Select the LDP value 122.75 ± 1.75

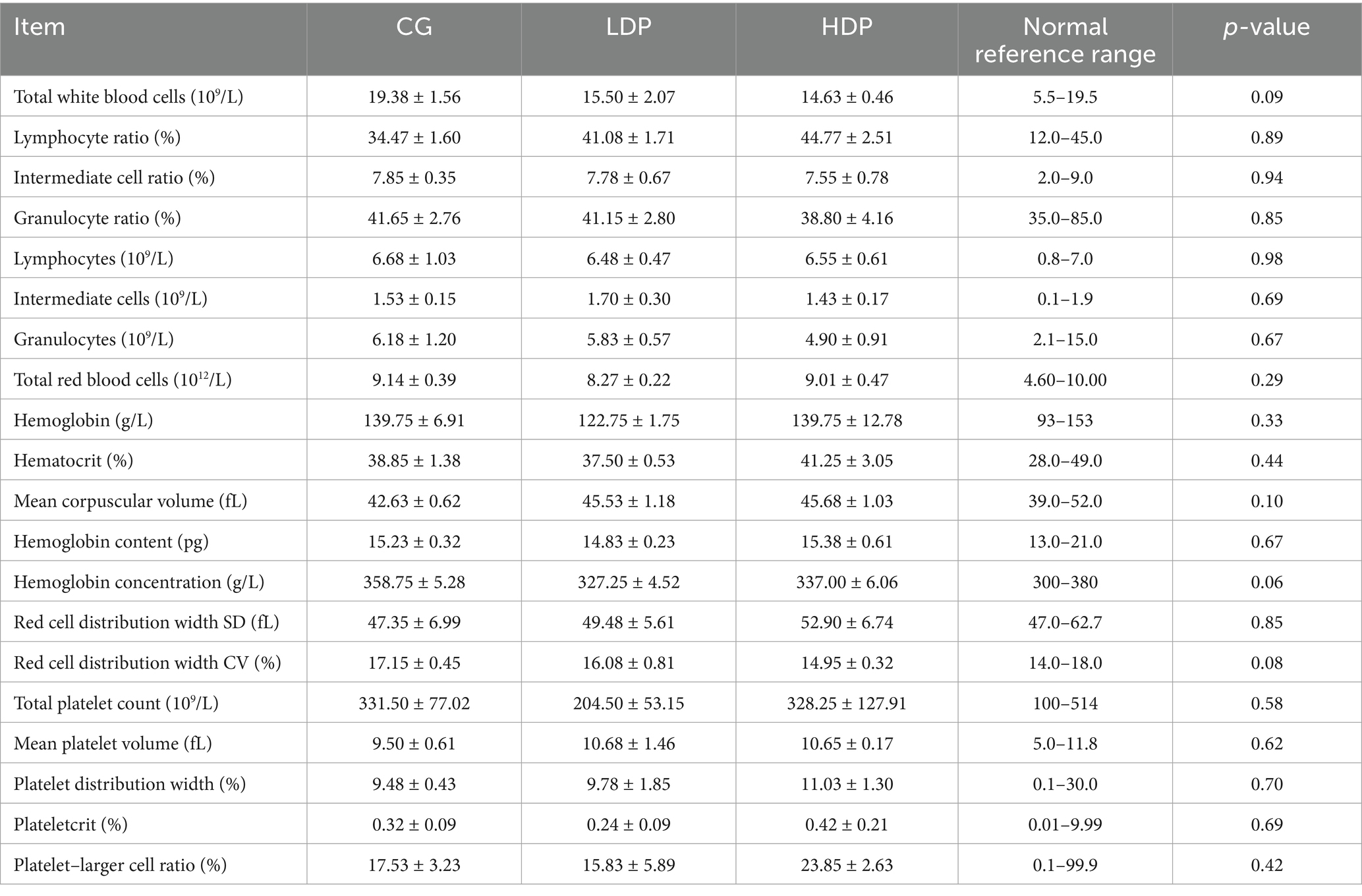click(628, 420)
